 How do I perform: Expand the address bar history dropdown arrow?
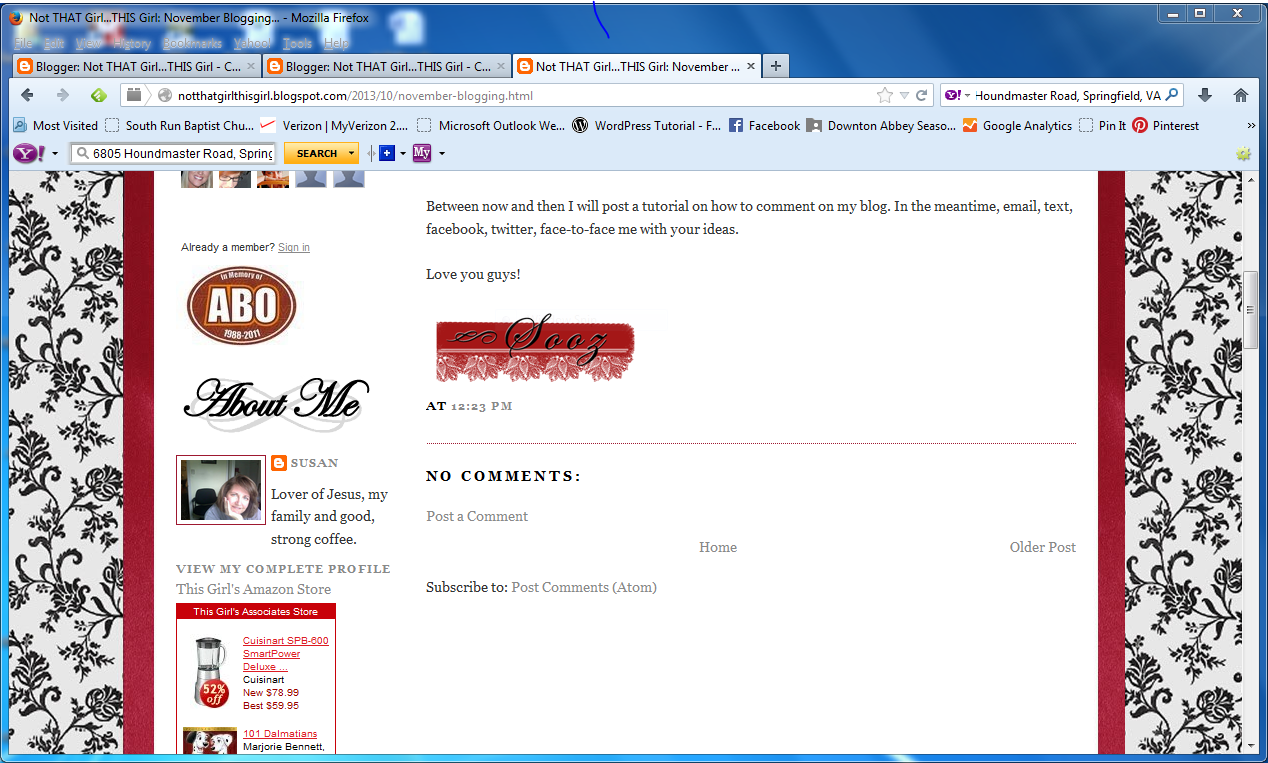(x=904, y=96)
